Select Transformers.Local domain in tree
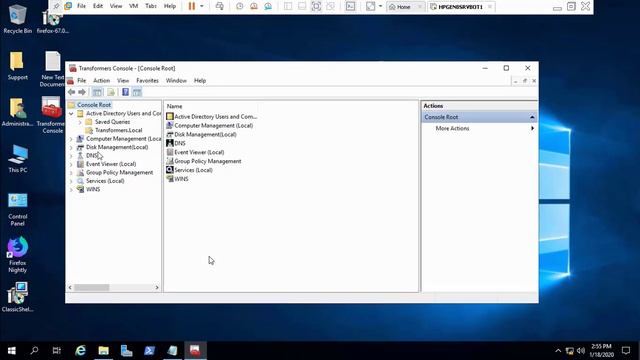 tap(118, 130)
